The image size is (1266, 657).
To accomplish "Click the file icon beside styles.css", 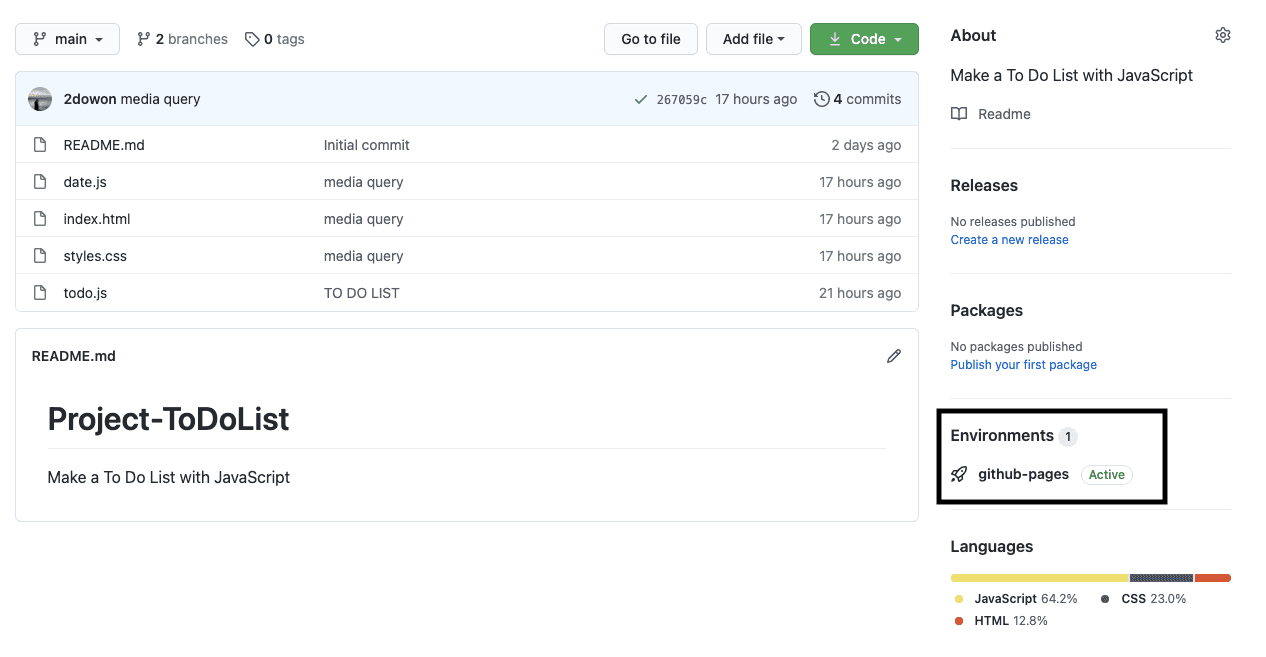I will coord(40,256).
